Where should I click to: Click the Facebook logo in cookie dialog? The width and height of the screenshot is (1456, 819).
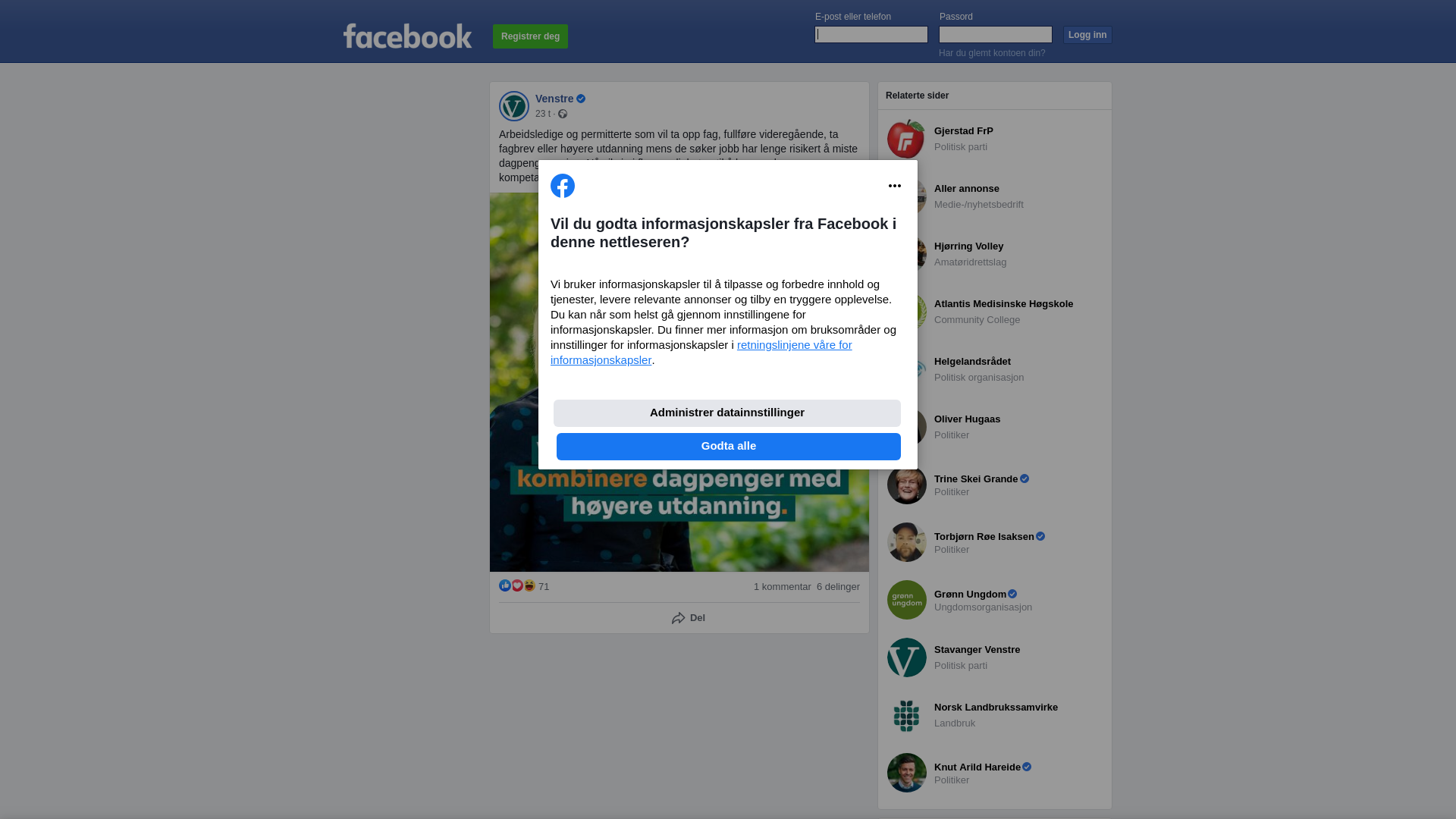563,186
